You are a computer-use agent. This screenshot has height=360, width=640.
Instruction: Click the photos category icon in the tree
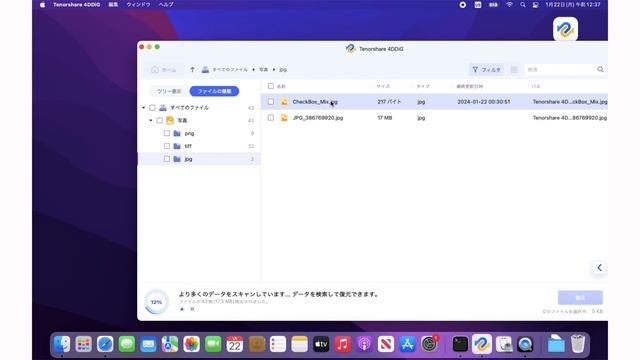(170, 120)
